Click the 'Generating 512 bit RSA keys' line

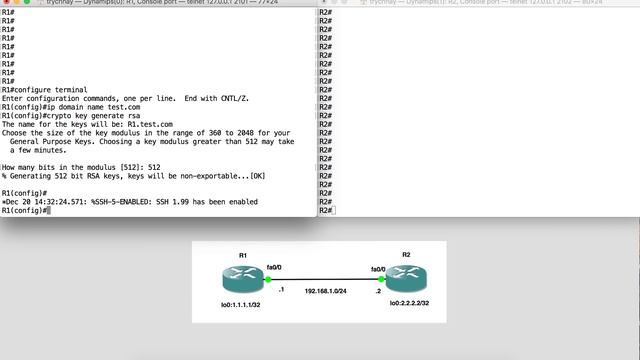(x=133, y=176)
